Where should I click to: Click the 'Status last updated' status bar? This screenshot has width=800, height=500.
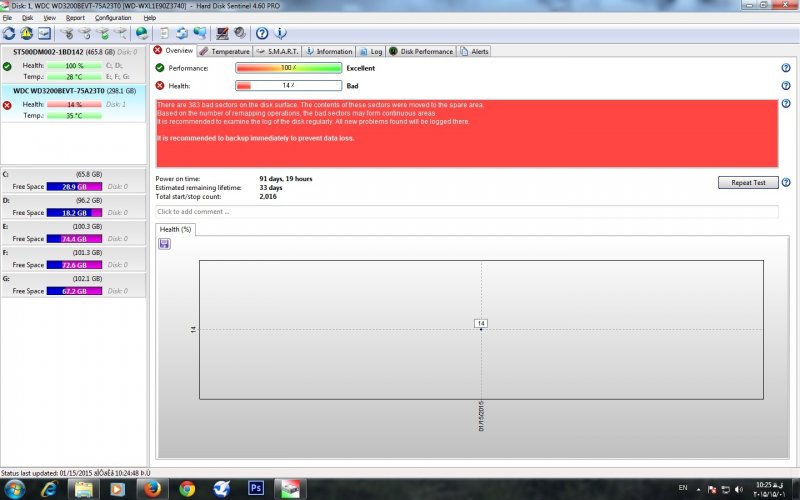(76, 473)
